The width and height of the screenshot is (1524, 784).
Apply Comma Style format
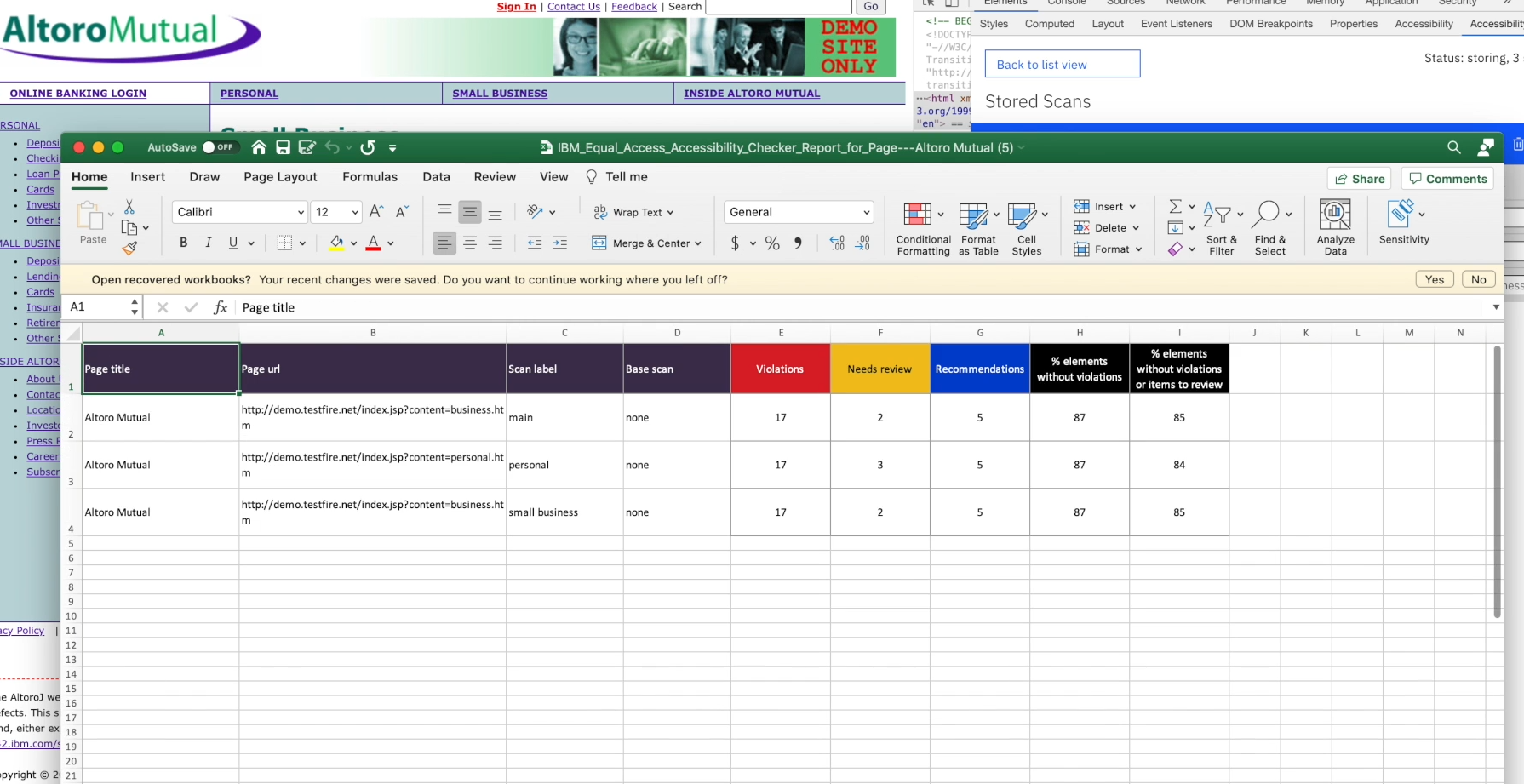coord(798,243)
